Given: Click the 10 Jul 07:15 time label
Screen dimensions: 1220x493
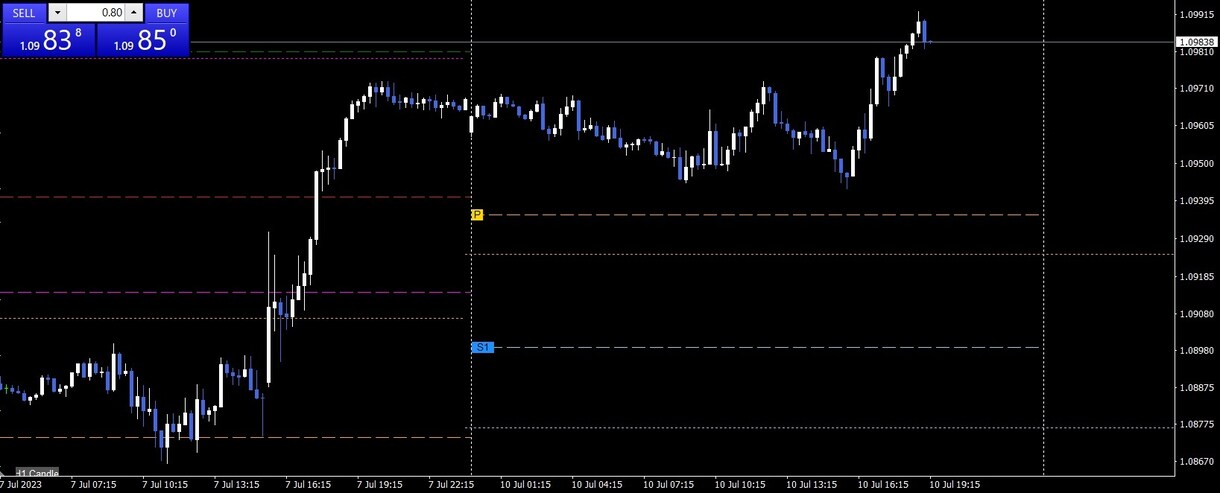Looking at the screenshot, I should click(669, 485).
